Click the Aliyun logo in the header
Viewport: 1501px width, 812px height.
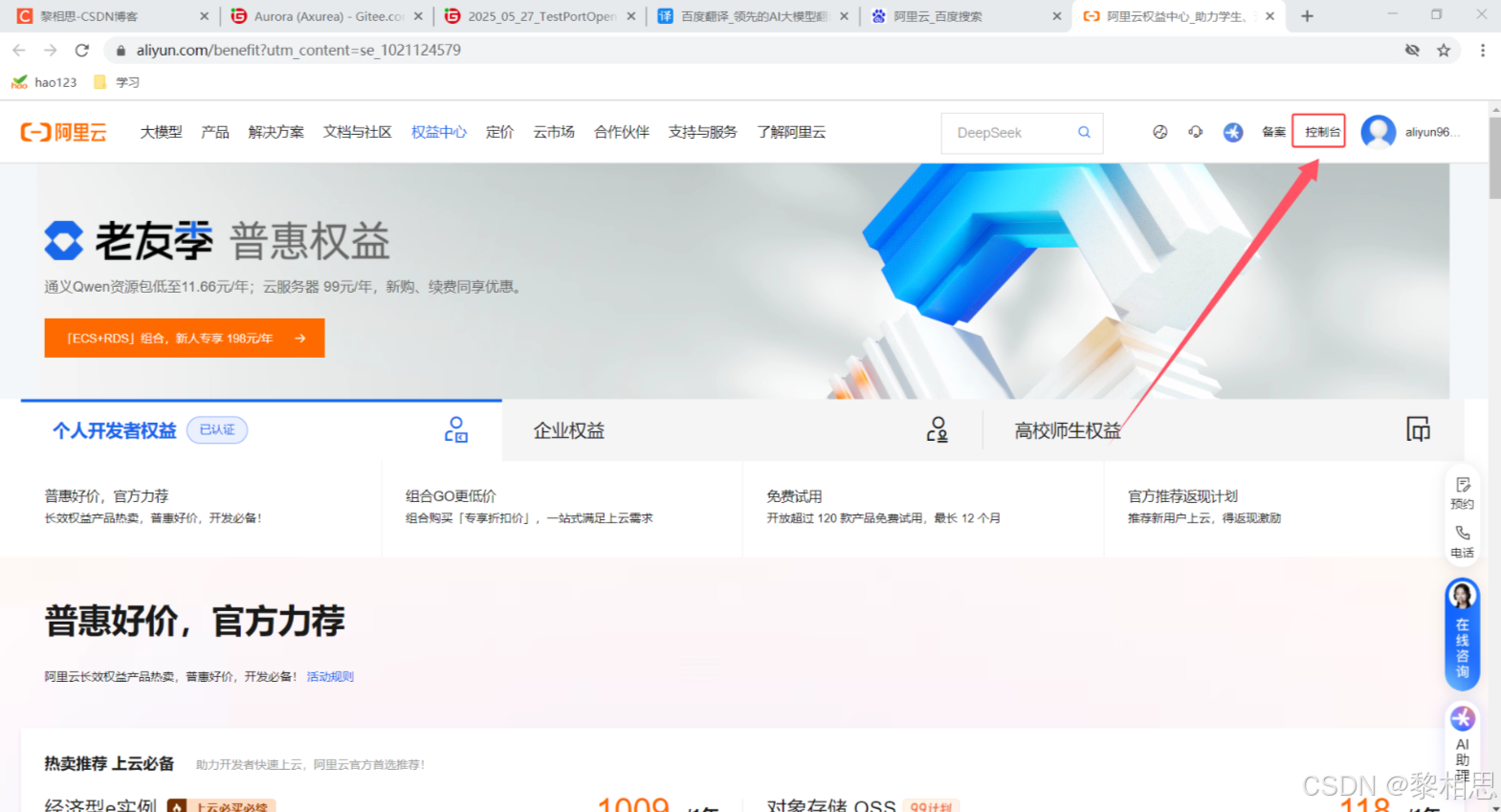click(64, 132)
